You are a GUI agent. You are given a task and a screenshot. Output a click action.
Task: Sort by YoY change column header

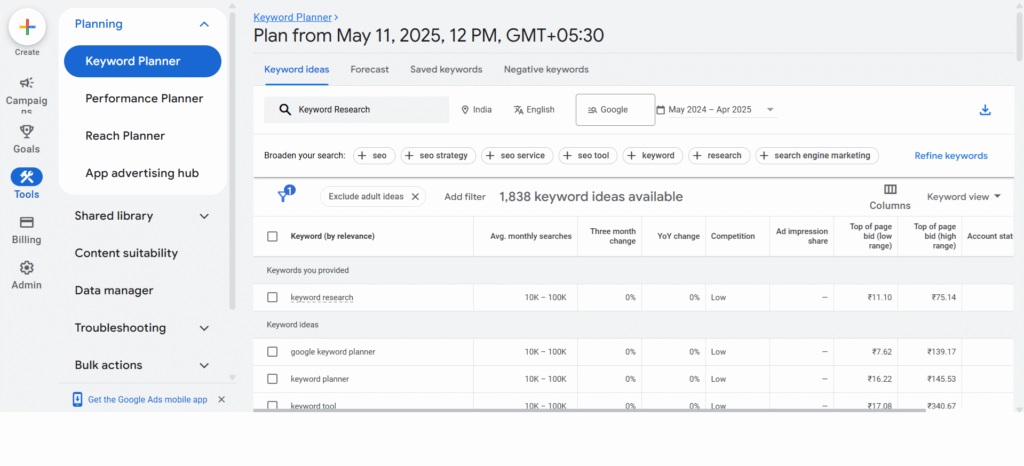[679, 236]
